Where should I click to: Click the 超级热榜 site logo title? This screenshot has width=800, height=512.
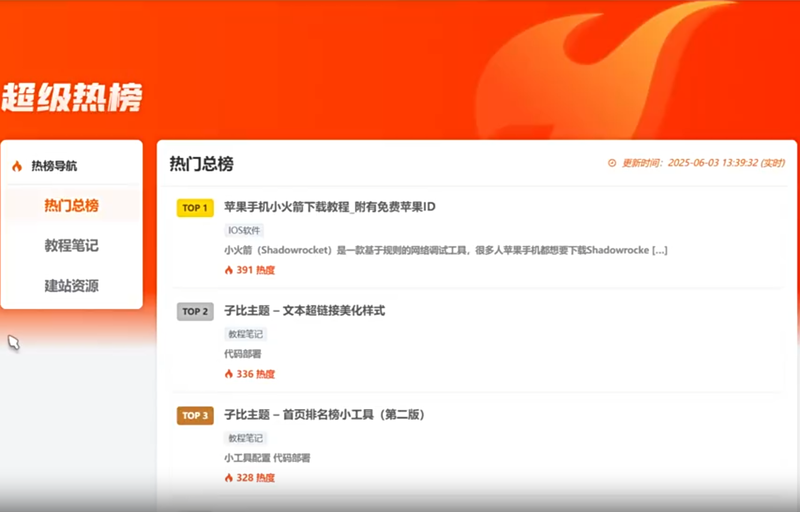tap(72, 97)
